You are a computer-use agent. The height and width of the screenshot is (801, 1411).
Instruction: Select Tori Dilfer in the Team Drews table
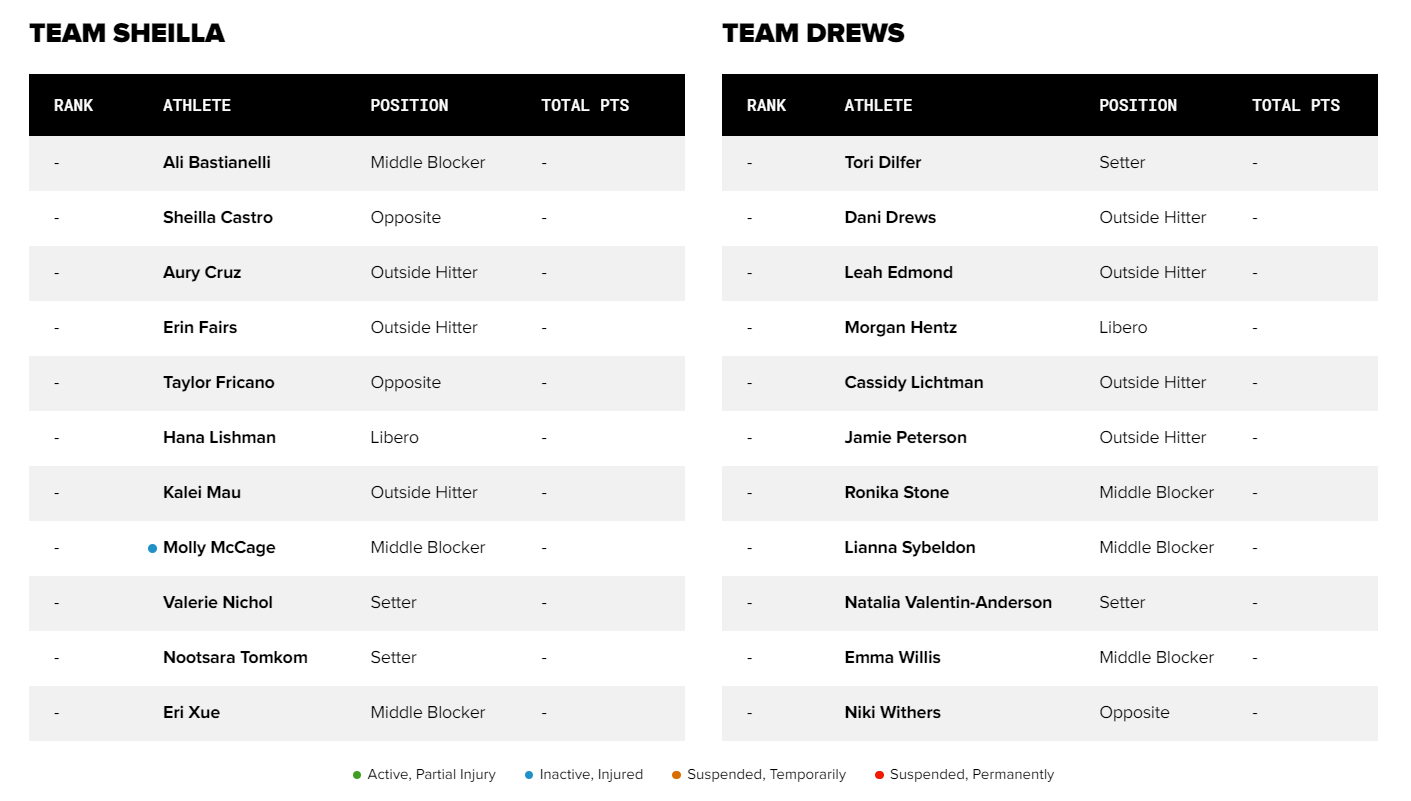pos(883,162)
